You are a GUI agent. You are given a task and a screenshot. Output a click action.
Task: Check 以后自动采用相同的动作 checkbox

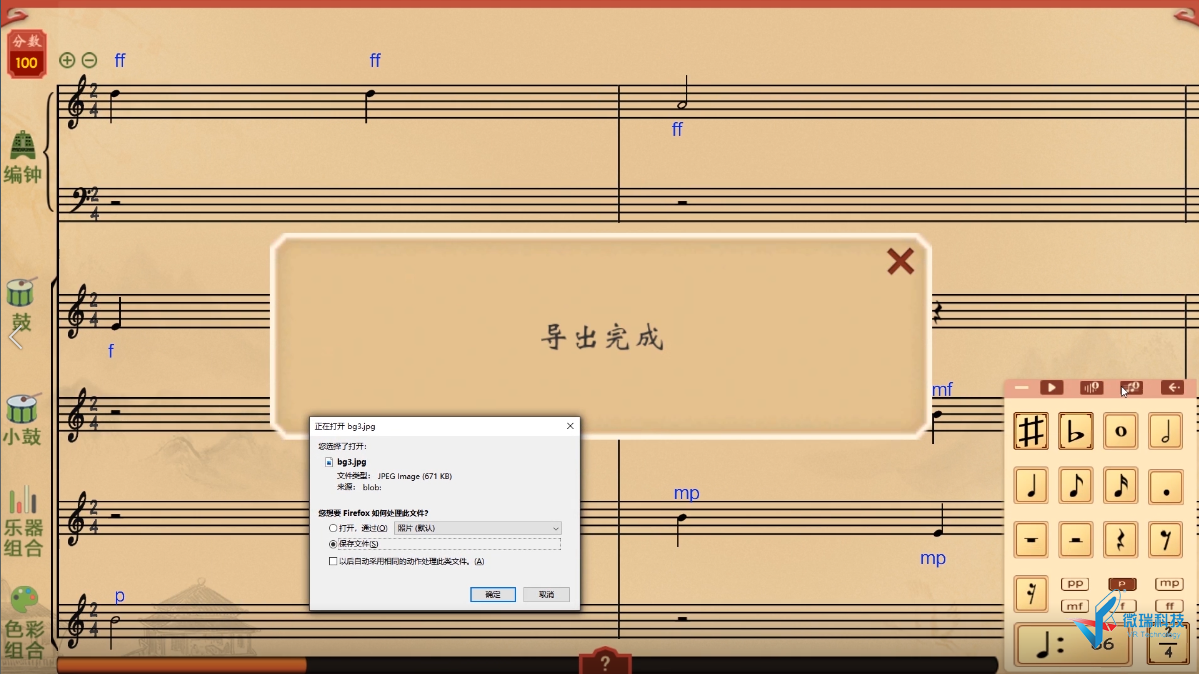333,562
